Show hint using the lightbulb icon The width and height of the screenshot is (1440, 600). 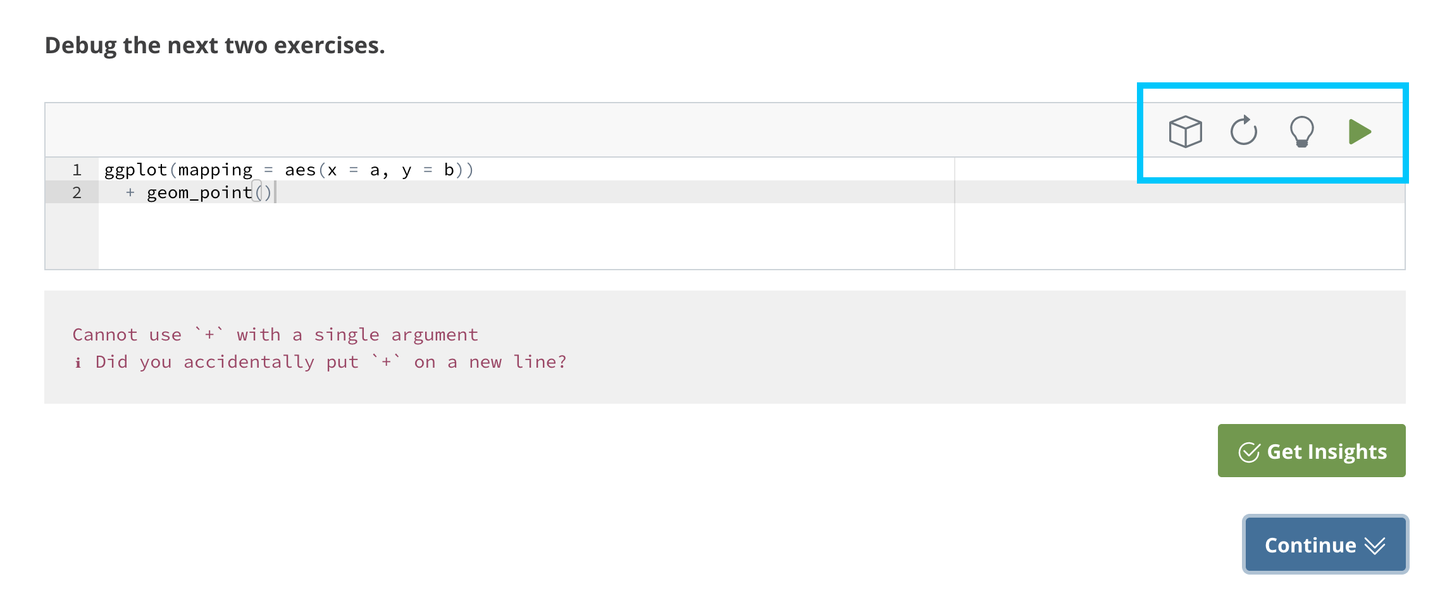[x=1301, y=131]
